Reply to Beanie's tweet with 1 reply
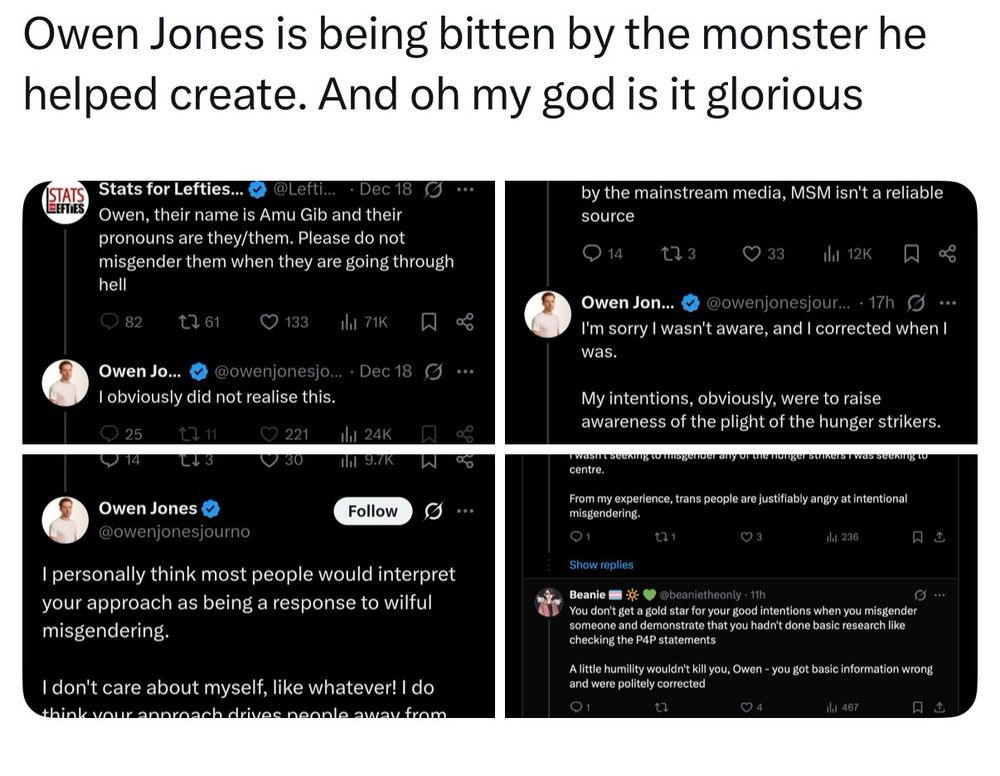 (574, 708)
